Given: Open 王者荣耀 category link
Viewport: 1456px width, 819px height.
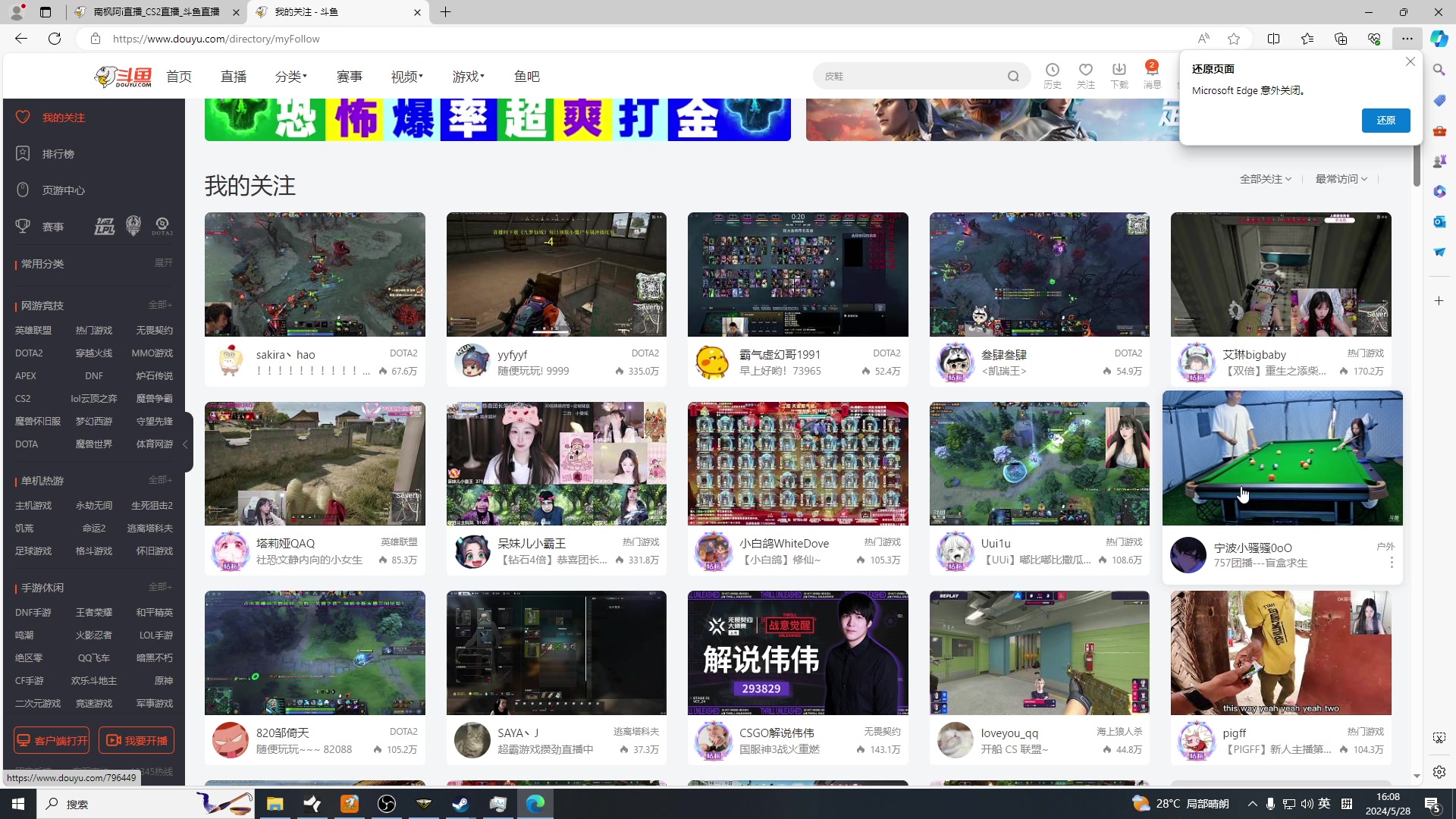Looking at the screenshot, I should click(94, 613).
